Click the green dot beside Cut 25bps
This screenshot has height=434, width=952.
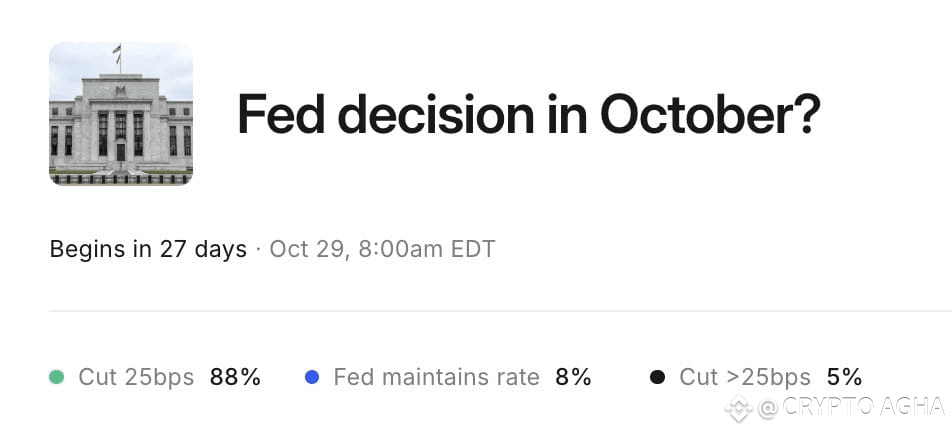click(x=56, y=378)
